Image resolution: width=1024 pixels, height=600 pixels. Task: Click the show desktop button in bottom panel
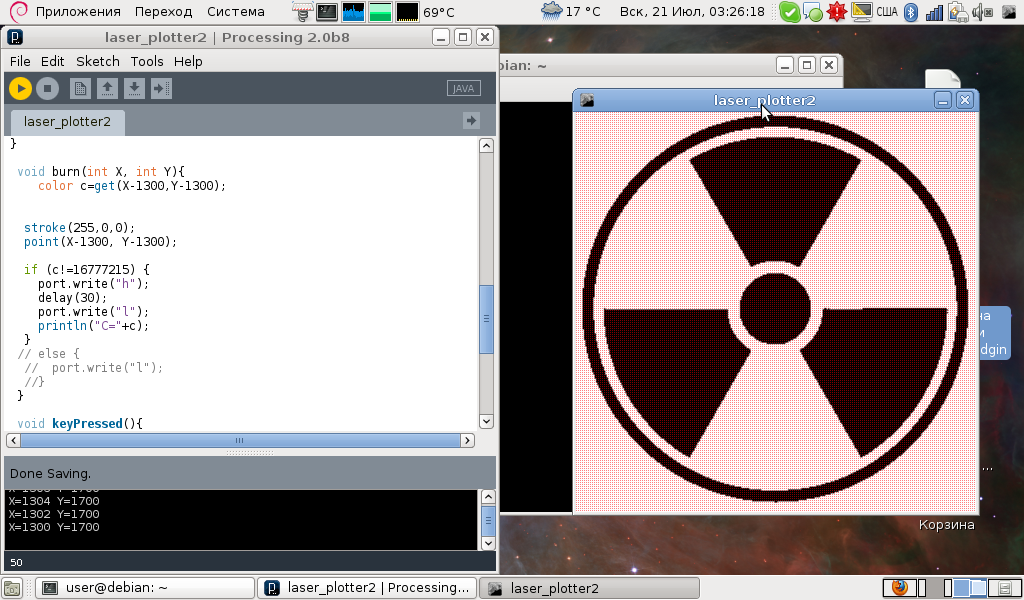12,588
